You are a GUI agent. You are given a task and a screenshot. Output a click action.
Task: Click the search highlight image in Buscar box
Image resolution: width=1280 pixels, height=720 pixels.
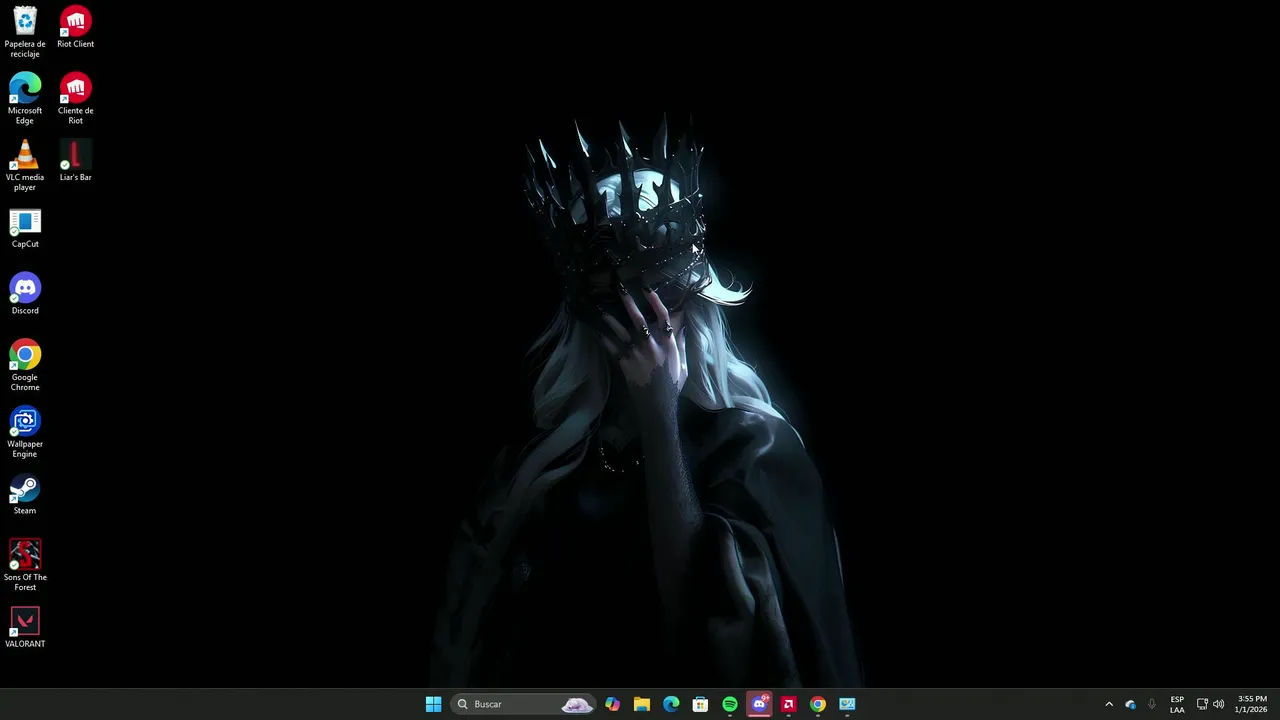click(x=577, y=704)
